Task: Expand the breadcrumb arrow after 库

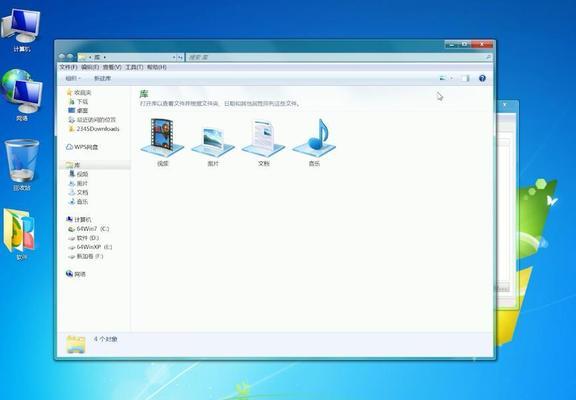Action: 104,57
